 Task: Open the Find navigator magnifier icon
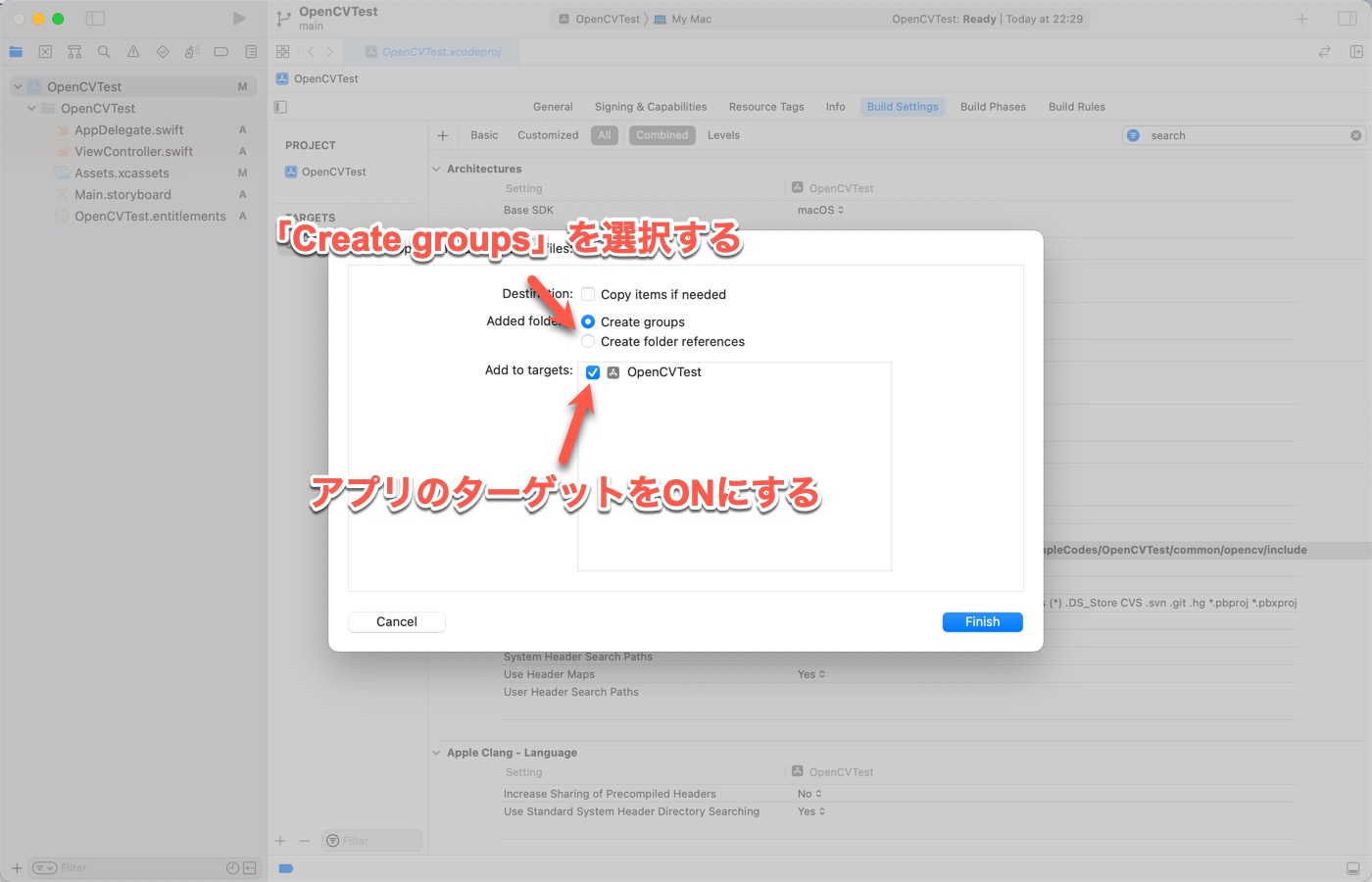click(104, 52)
